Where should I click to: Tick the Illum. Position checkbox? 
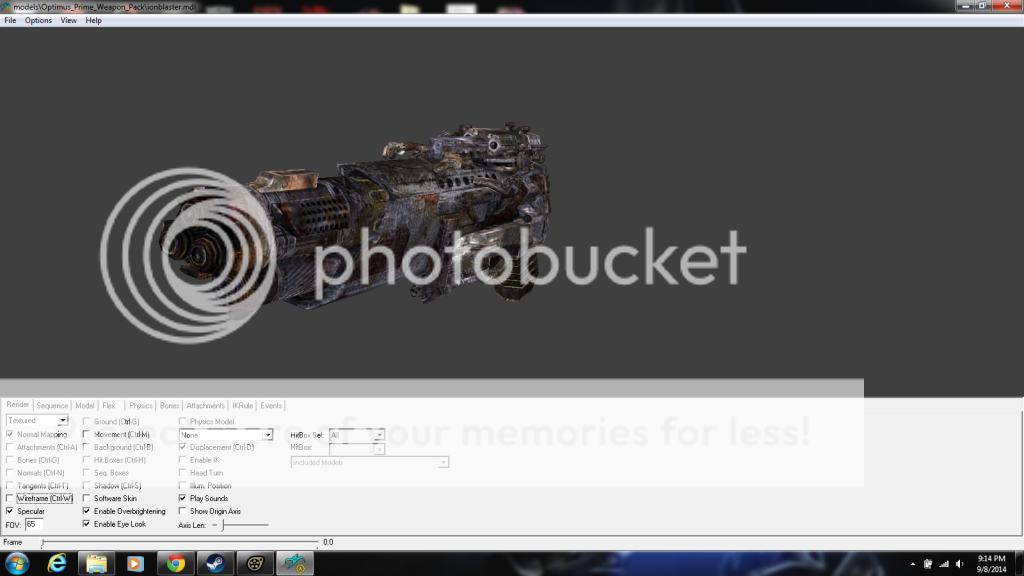click(182, 486)
